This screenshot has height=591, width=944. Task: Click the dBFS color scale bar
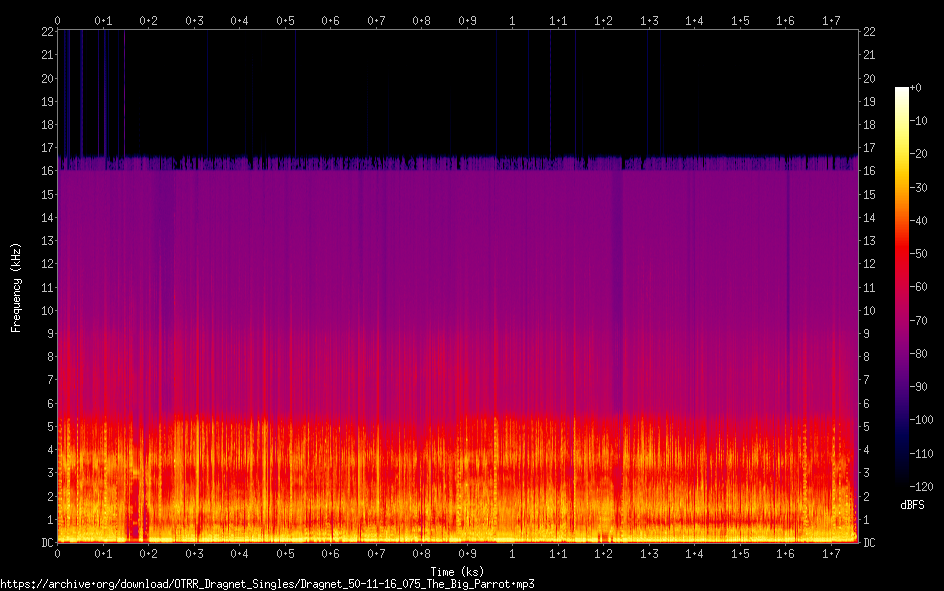[902, 287]
